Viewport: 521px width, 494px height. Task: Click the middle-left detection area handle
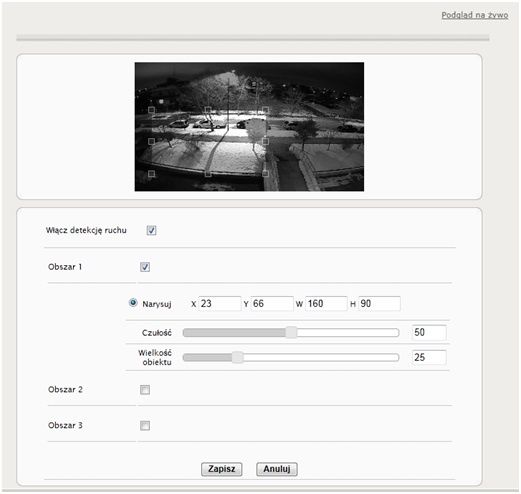pyautogui.click(x=151, y=141)
